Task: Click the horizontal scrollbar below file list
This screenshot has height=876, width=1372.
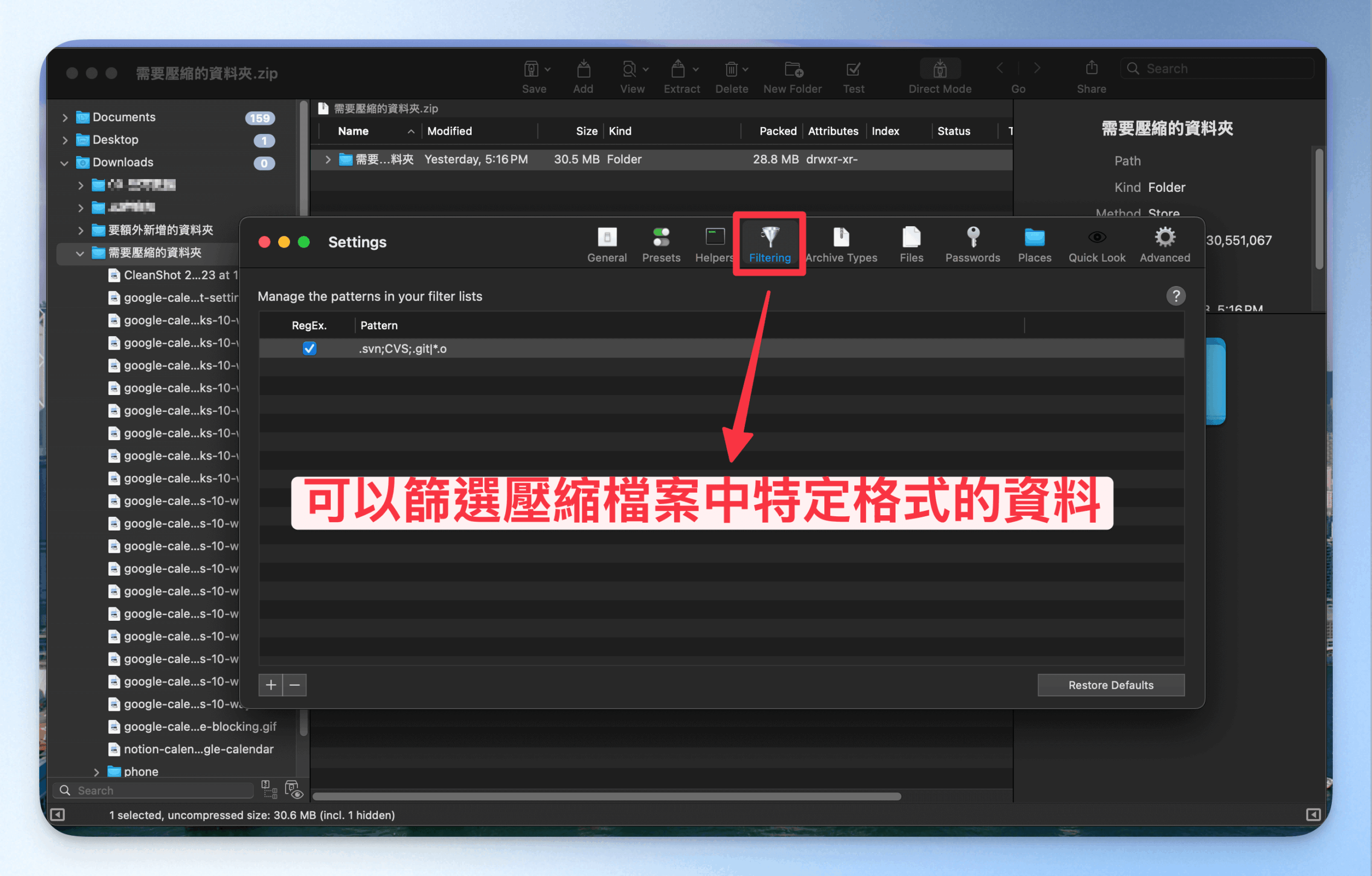Action: [607, 796]
